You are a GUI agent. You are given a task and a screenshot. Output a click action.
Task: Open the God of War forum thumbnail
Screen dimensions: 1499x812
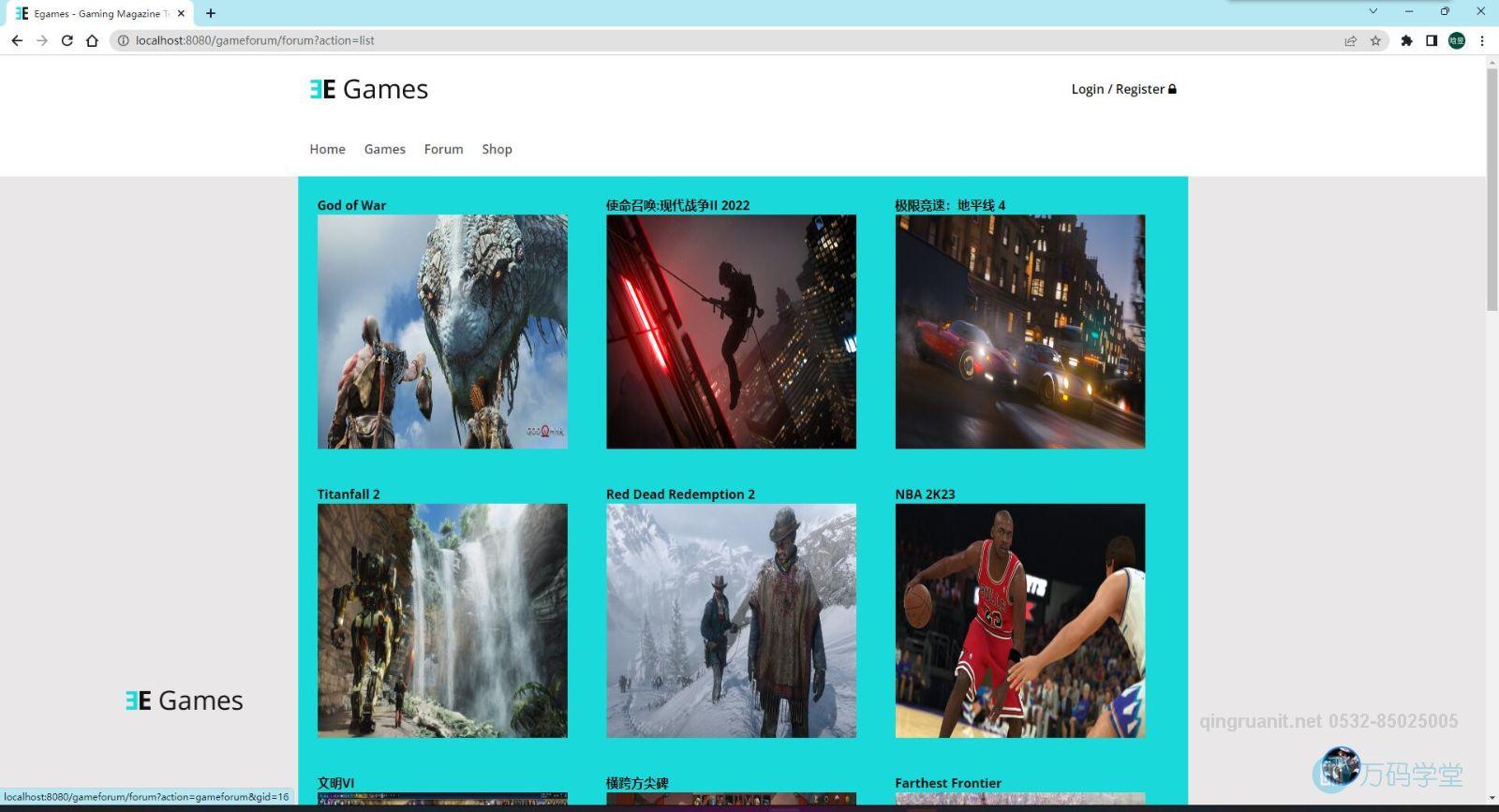click(x=442, y=332)
